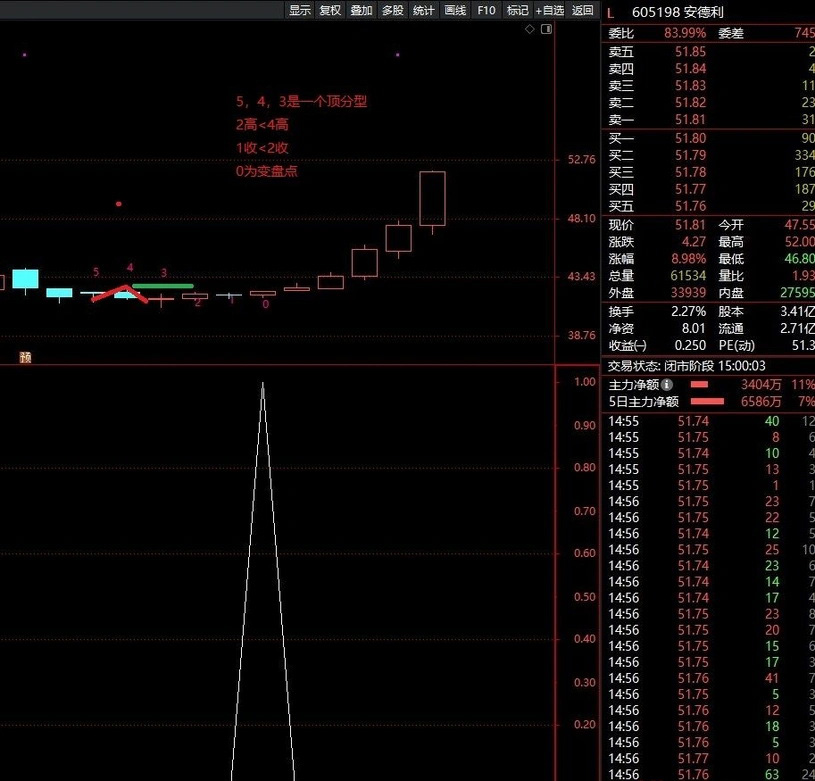The image size is (815, 781).
Task: Switch to 多股 multi-stock view
Action: [392, 10]
